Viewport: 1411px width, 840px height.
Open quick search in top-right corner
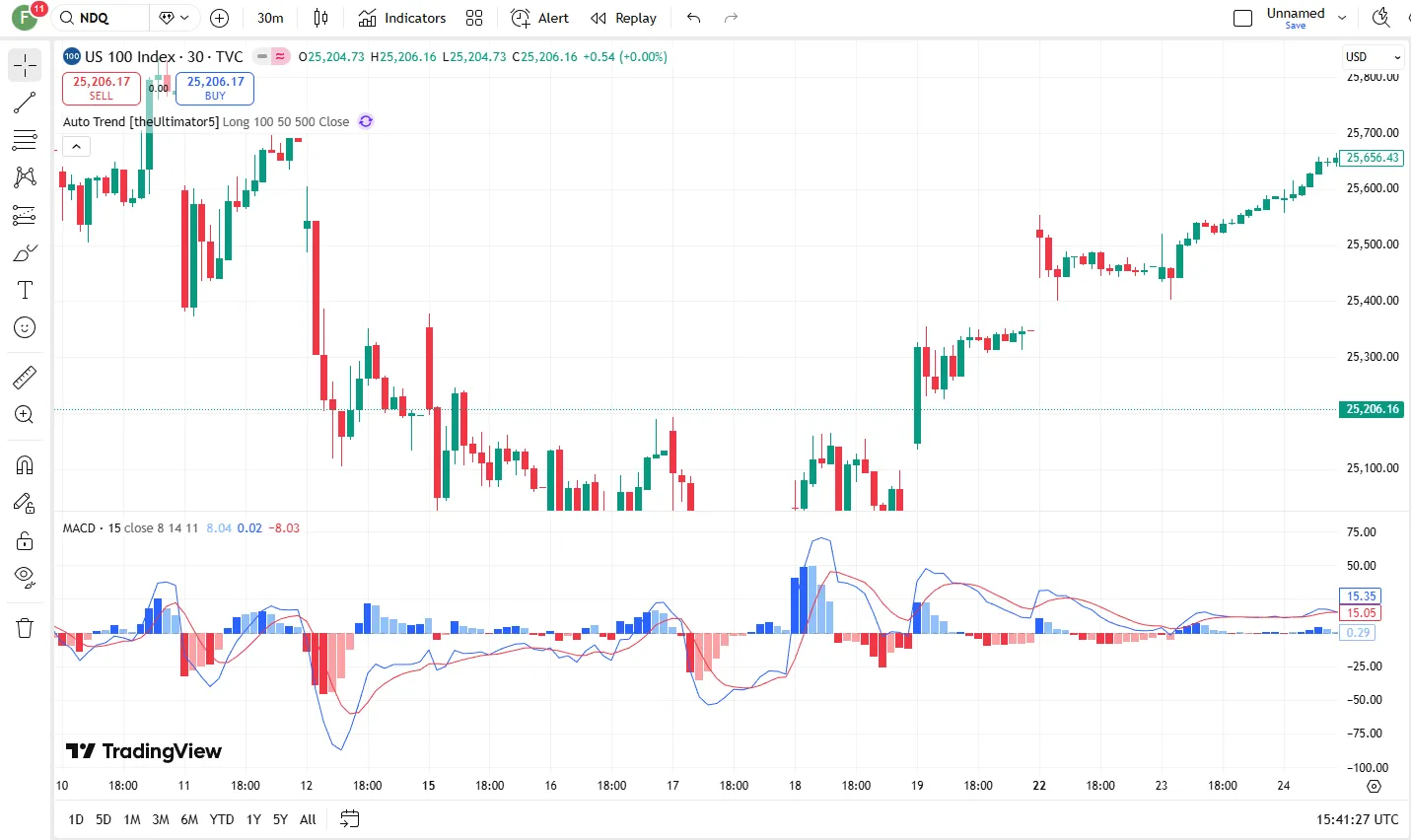1380,18
